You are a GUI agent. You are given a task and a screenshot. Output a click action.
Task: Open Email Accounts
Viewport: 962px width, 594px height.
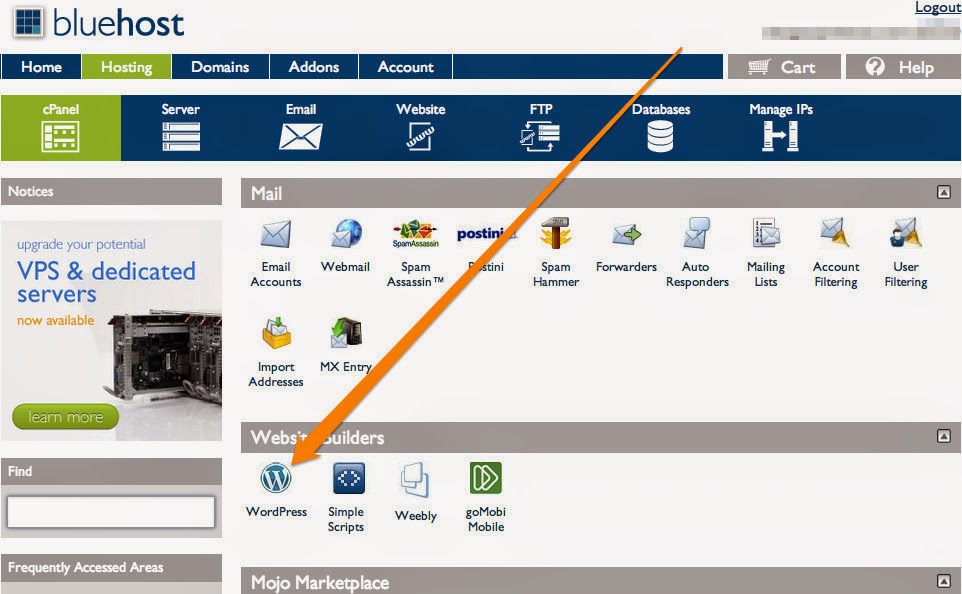coord(275,253)
